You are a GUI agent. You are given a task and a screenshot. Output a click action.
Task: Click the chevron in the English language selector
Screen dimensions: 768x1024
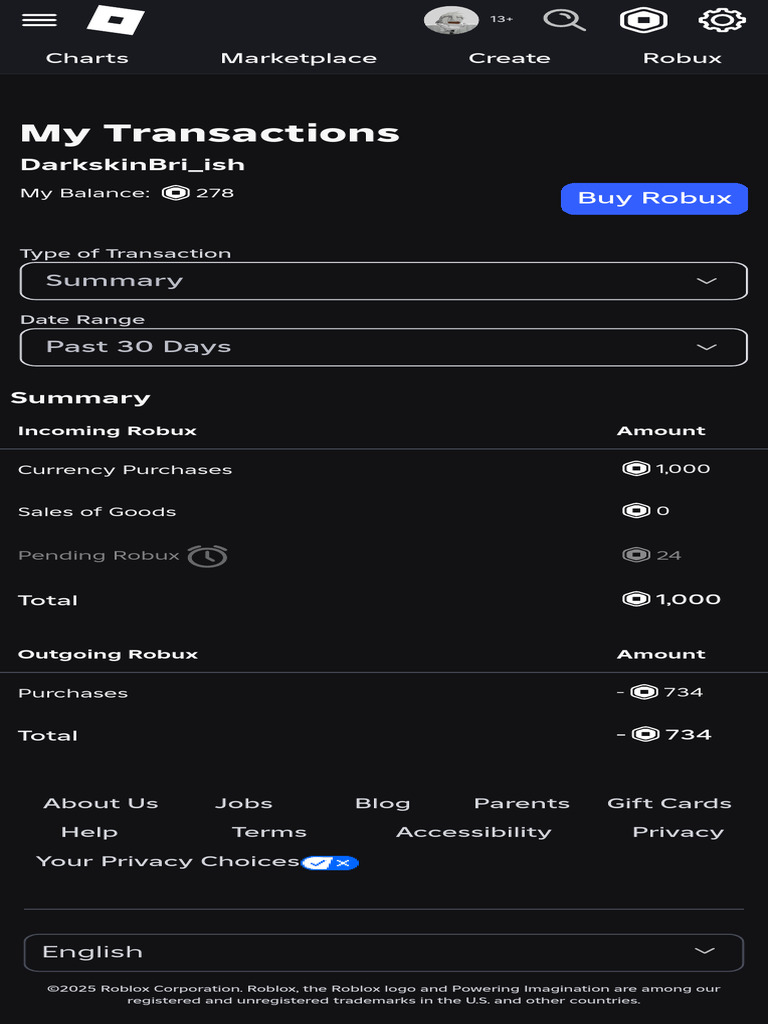(704, 951)
